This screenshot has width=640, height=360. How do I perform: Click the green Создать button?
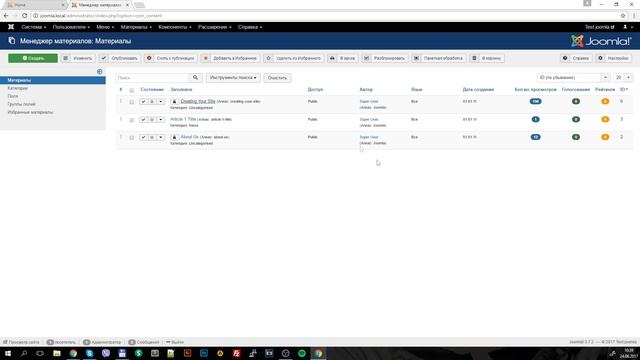coord(33,58)
